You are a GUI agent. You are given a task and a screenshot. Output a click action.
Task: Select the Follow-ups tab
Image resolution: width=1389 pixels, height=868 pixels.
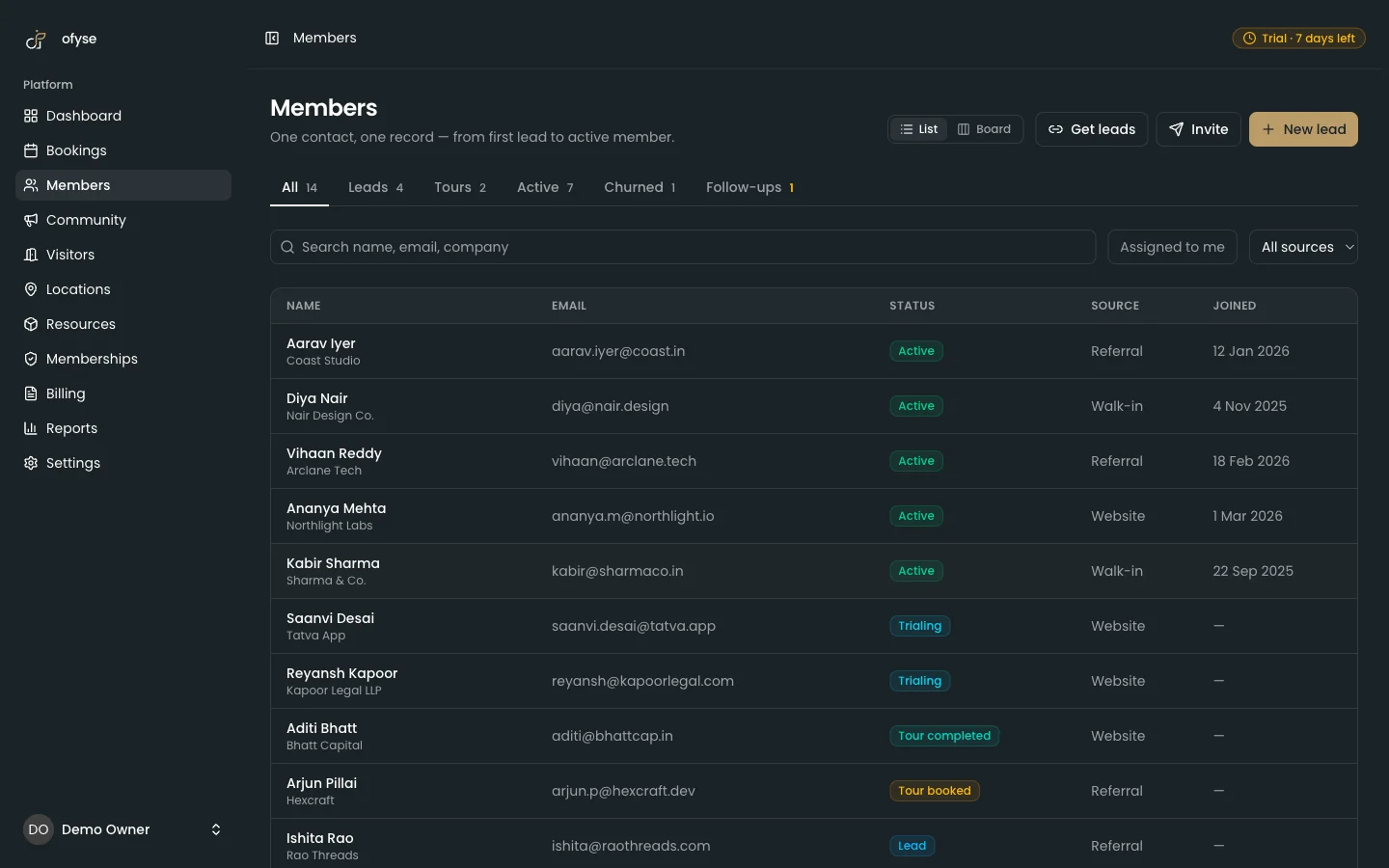pos(749,187)
